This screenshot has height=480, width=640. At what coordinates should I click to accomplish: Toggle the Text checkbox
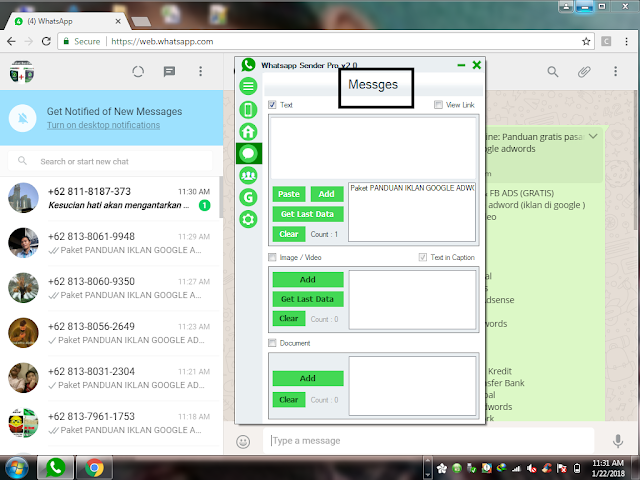pyautogui.click(x=272, y=105)
